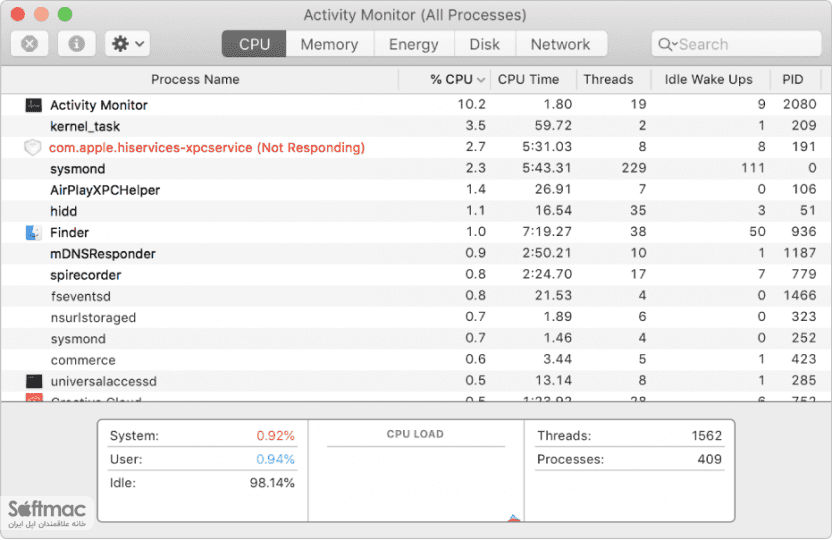Select the Activity Monitor process row
This screenshot has width=832, height=540.
coord(416,105)
